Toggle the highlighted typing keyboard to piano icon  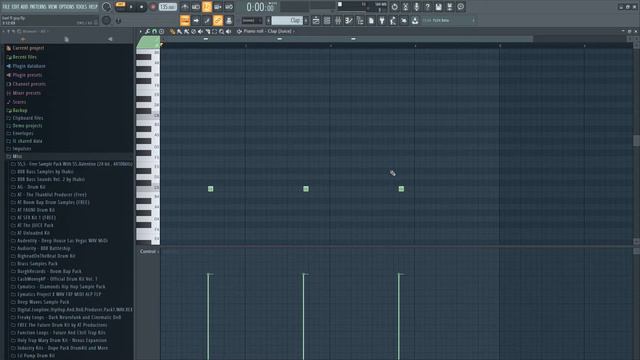pyautogui.click(x=185, y=20)
